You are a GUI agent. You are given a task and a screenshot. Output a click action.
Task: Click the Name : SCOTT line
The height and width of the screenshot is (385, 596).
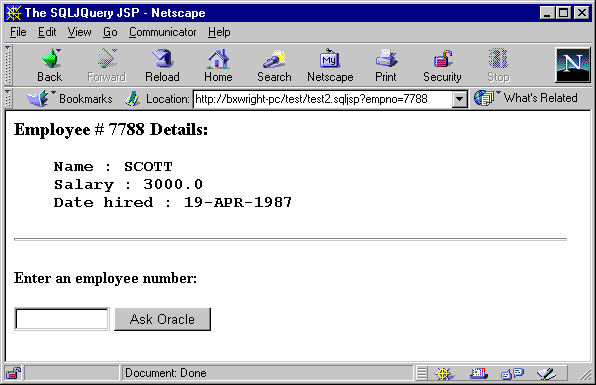coord(113,166)
